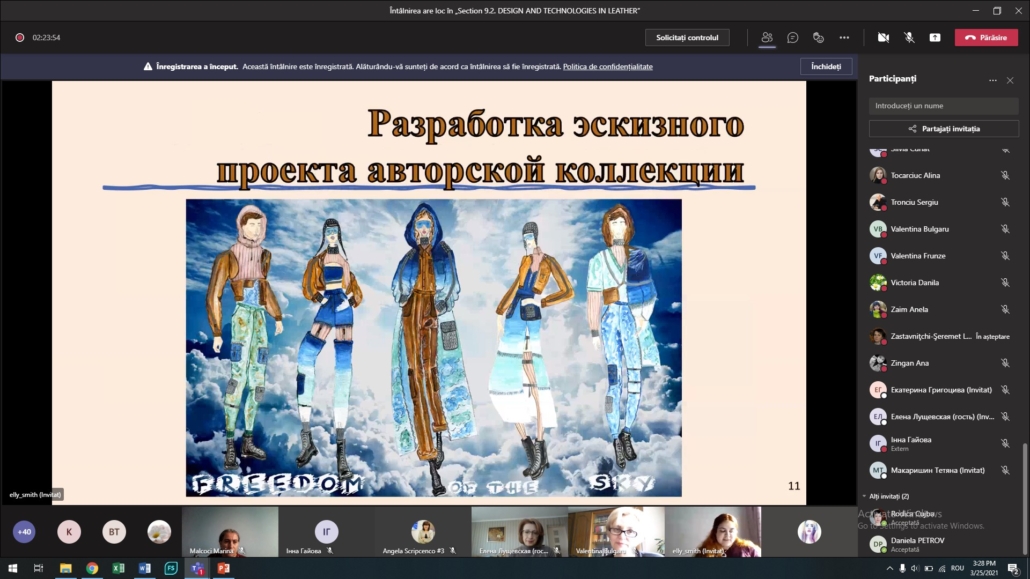Click muted mic icon for Valentina Frunze
This screenshot has width=1030, height=579.
[1005, 256]
